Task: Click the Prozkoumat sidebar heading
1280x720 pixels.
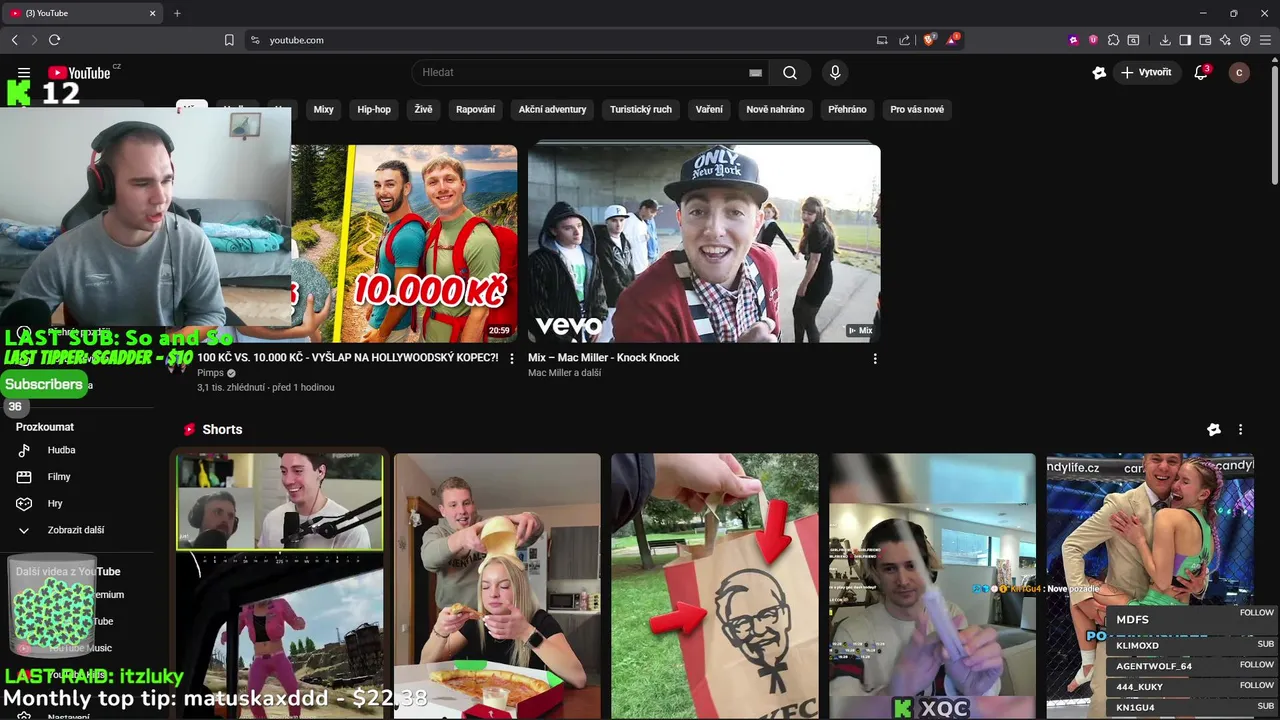Action: (x=45, y=427)
